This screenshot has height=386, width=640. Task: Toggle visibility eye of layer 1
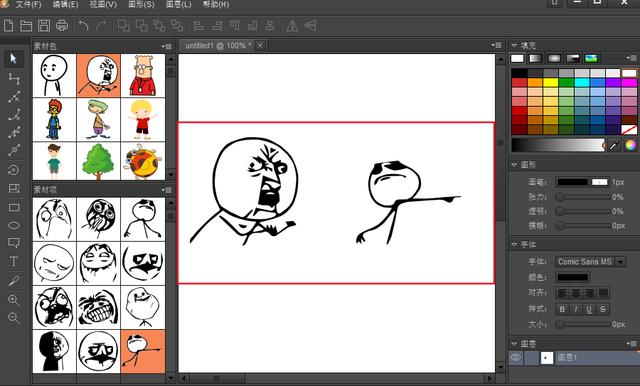click(516, 358)
